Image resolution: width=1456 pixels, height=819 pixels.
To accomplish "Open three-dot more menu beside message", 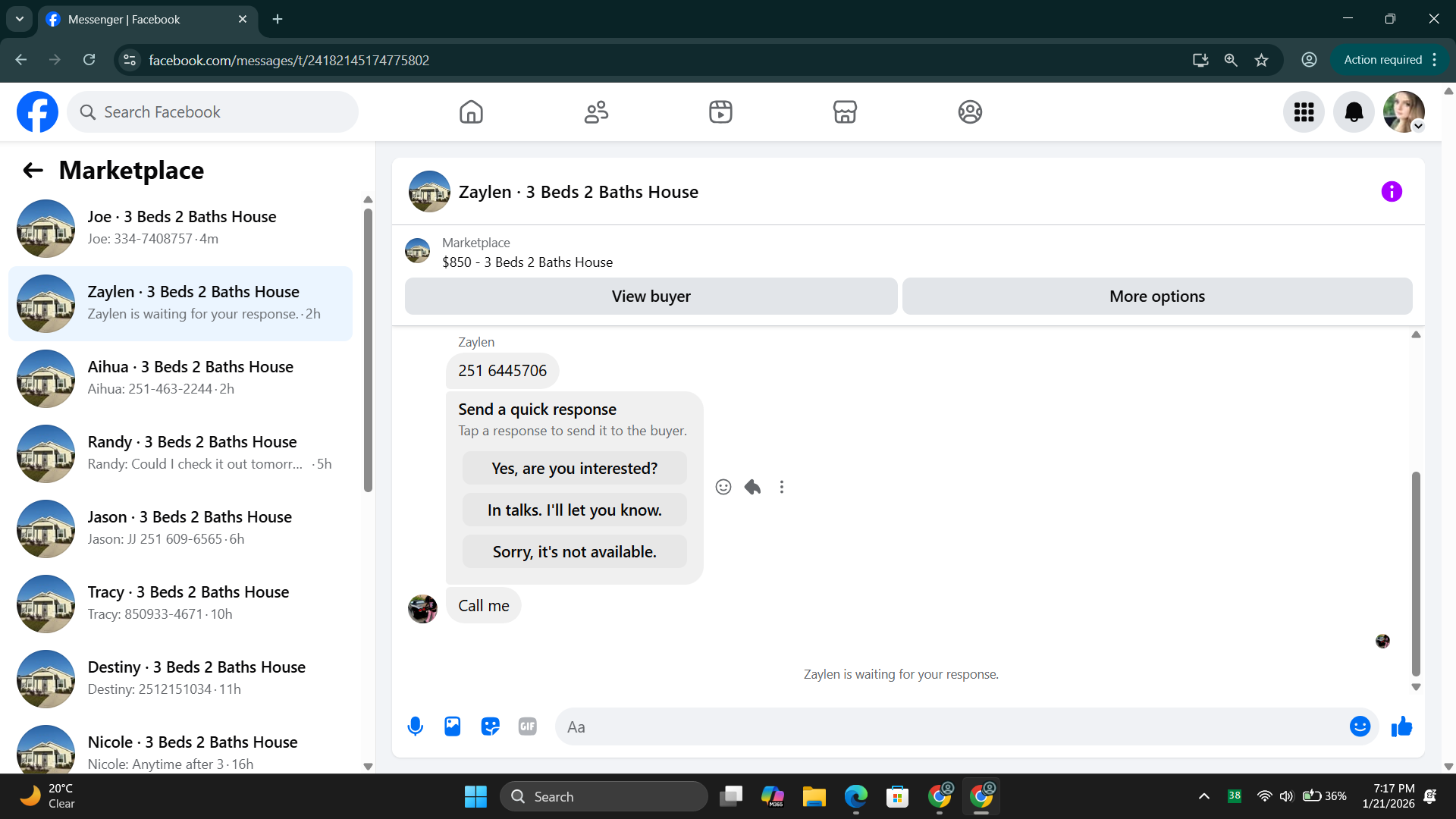I will tap(782, 487).
